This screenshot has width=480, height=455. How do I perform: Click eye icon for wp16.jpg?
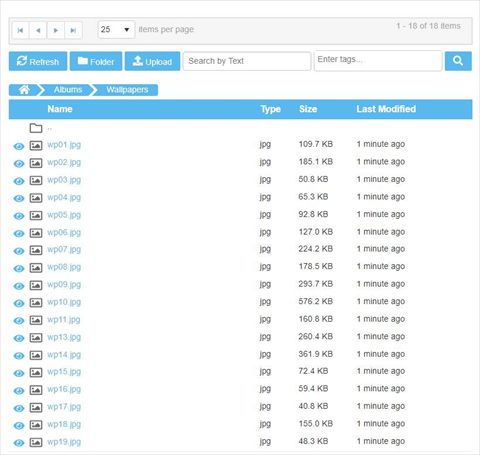point(19,390)
